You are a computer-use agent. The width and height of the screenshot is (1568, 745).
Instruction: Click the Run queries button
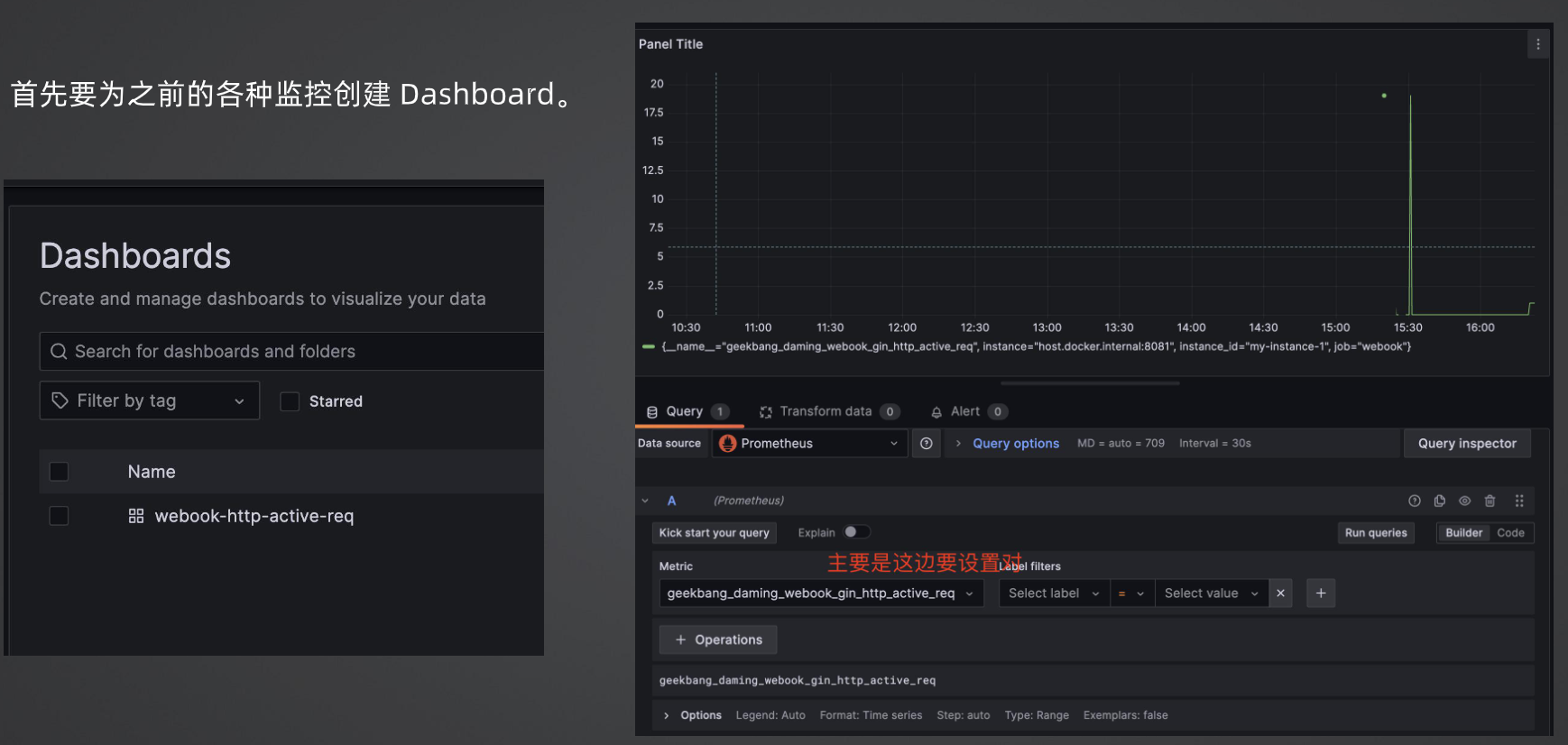[1376, 533]
